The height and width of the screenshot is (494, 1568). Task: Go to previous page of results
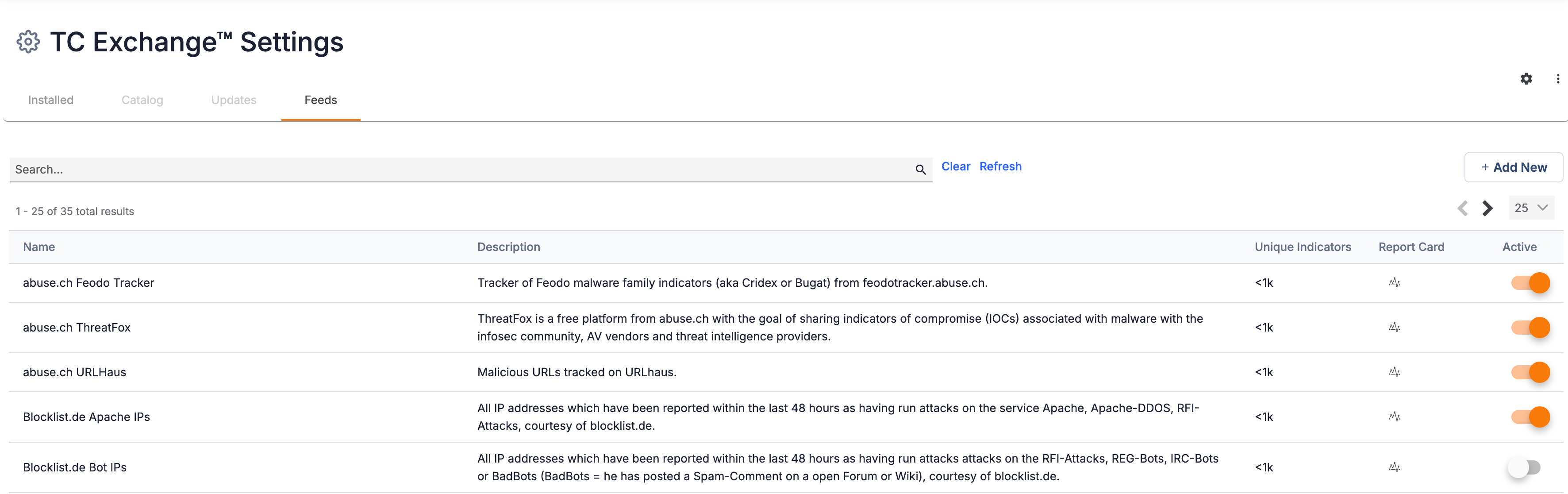[x=1462, y=208]
